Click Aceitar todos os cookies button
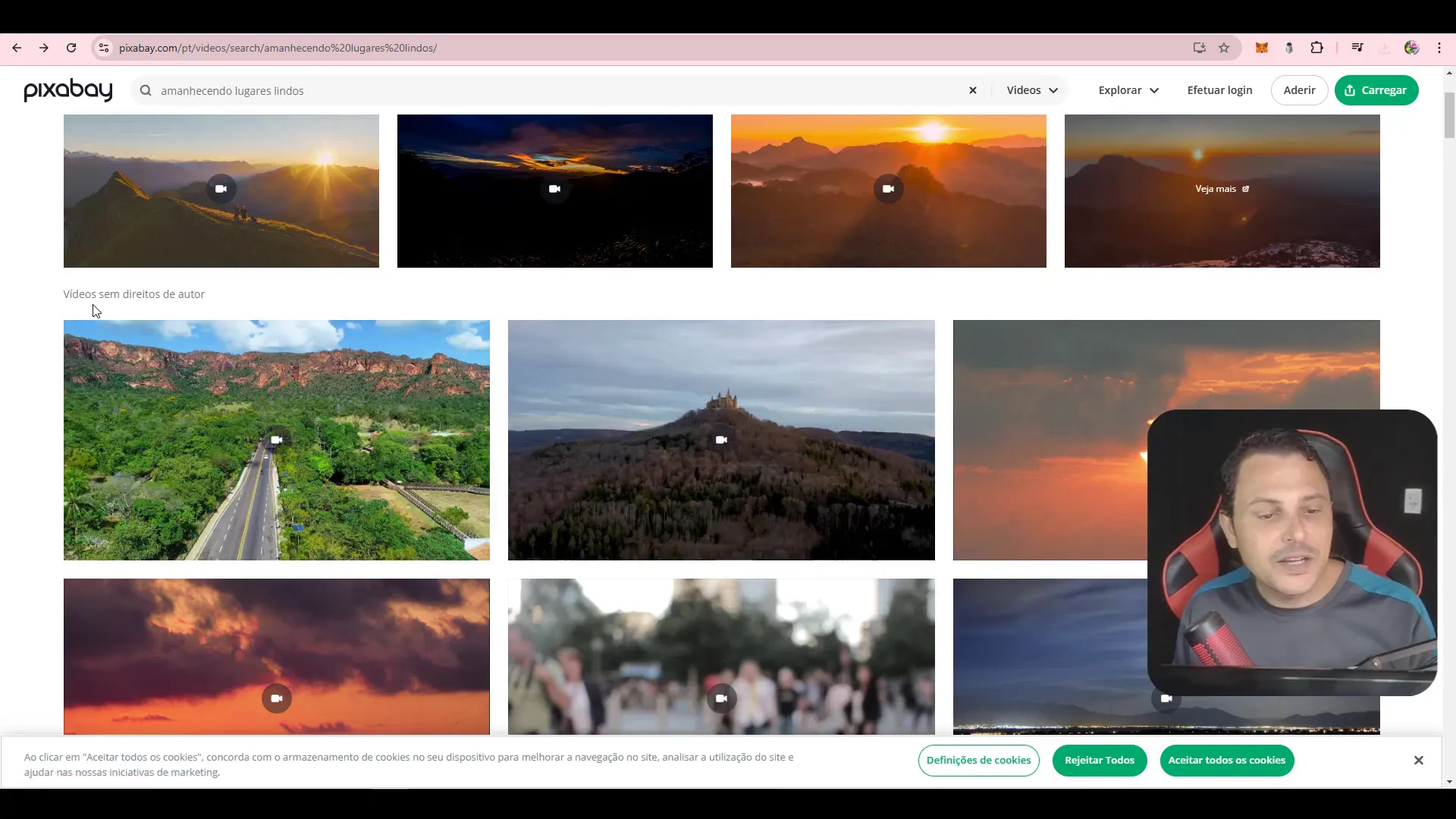Screen dimensions: 1456x819 (1226, 761)
